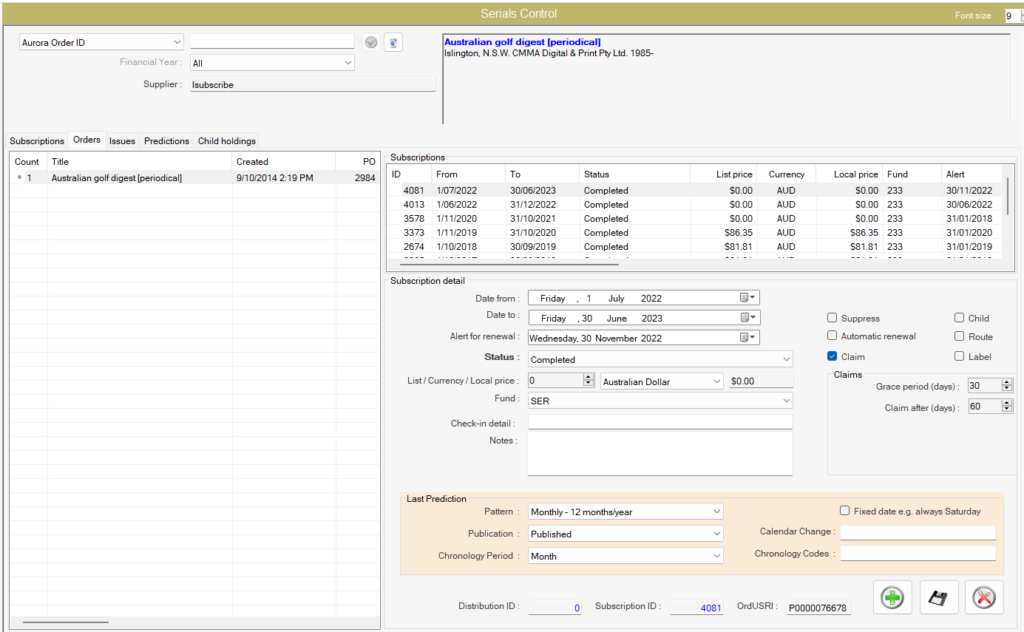Toggle the Automatic renewal checkbox
This screenshot has width=1024, height=632.
coord(832,336)
